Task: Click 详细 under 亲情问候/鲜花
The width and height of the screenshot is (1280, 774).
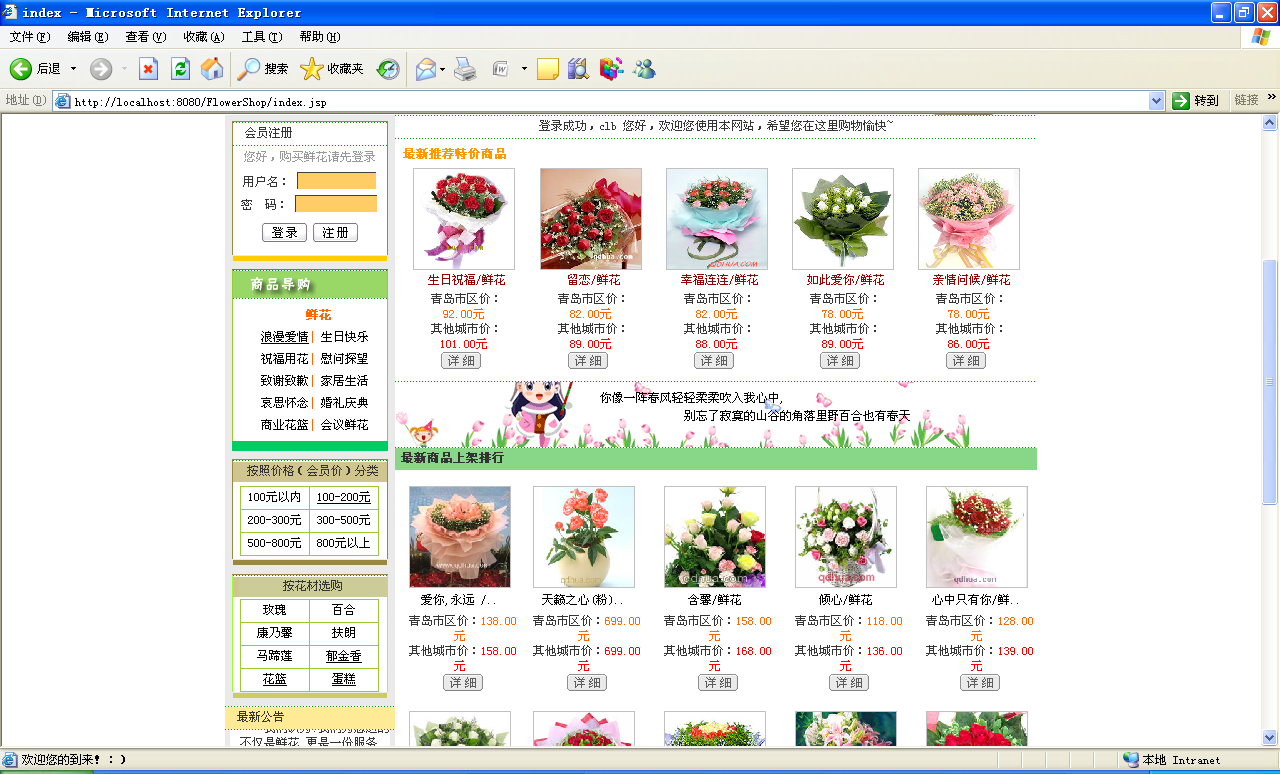Action: click(x=966, y=361)
